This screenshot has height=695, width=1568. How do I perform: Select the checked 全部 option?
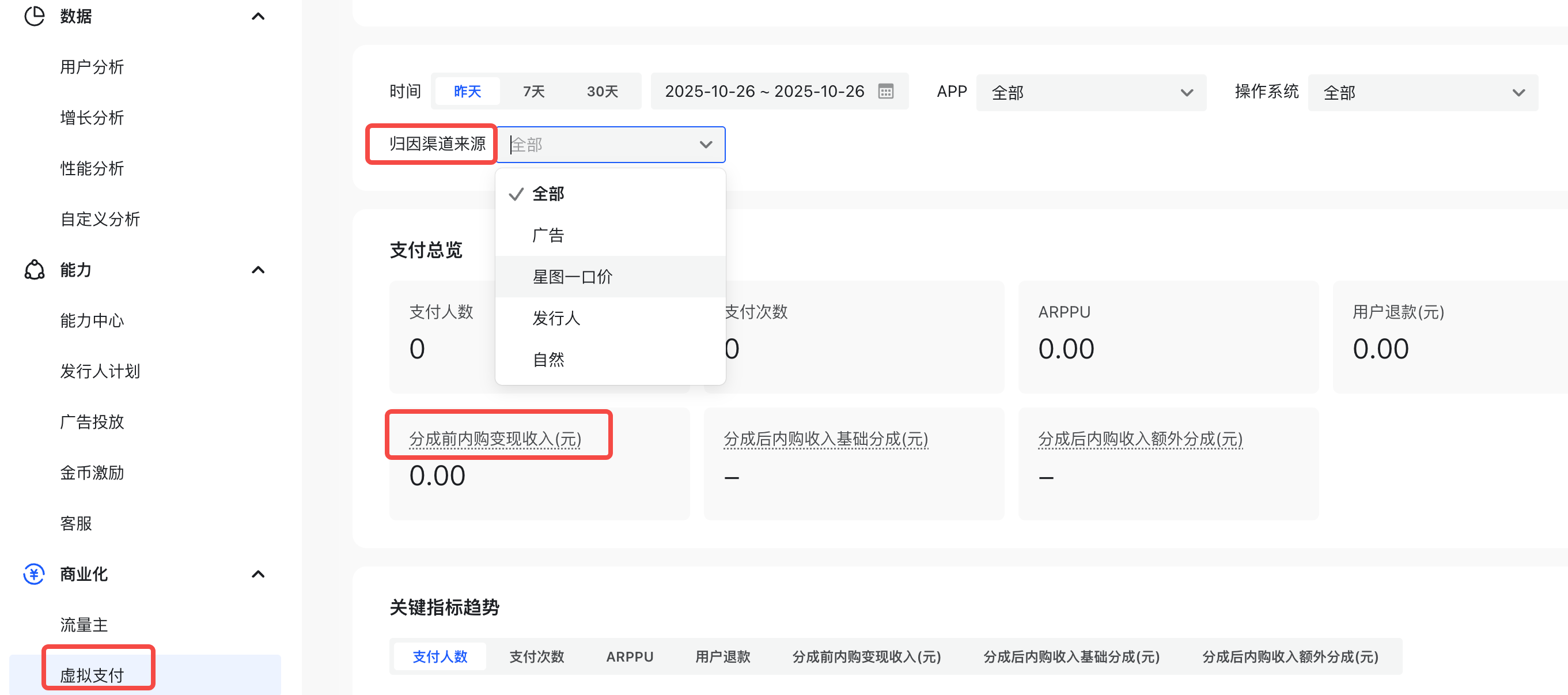click(x=548, y=194)
